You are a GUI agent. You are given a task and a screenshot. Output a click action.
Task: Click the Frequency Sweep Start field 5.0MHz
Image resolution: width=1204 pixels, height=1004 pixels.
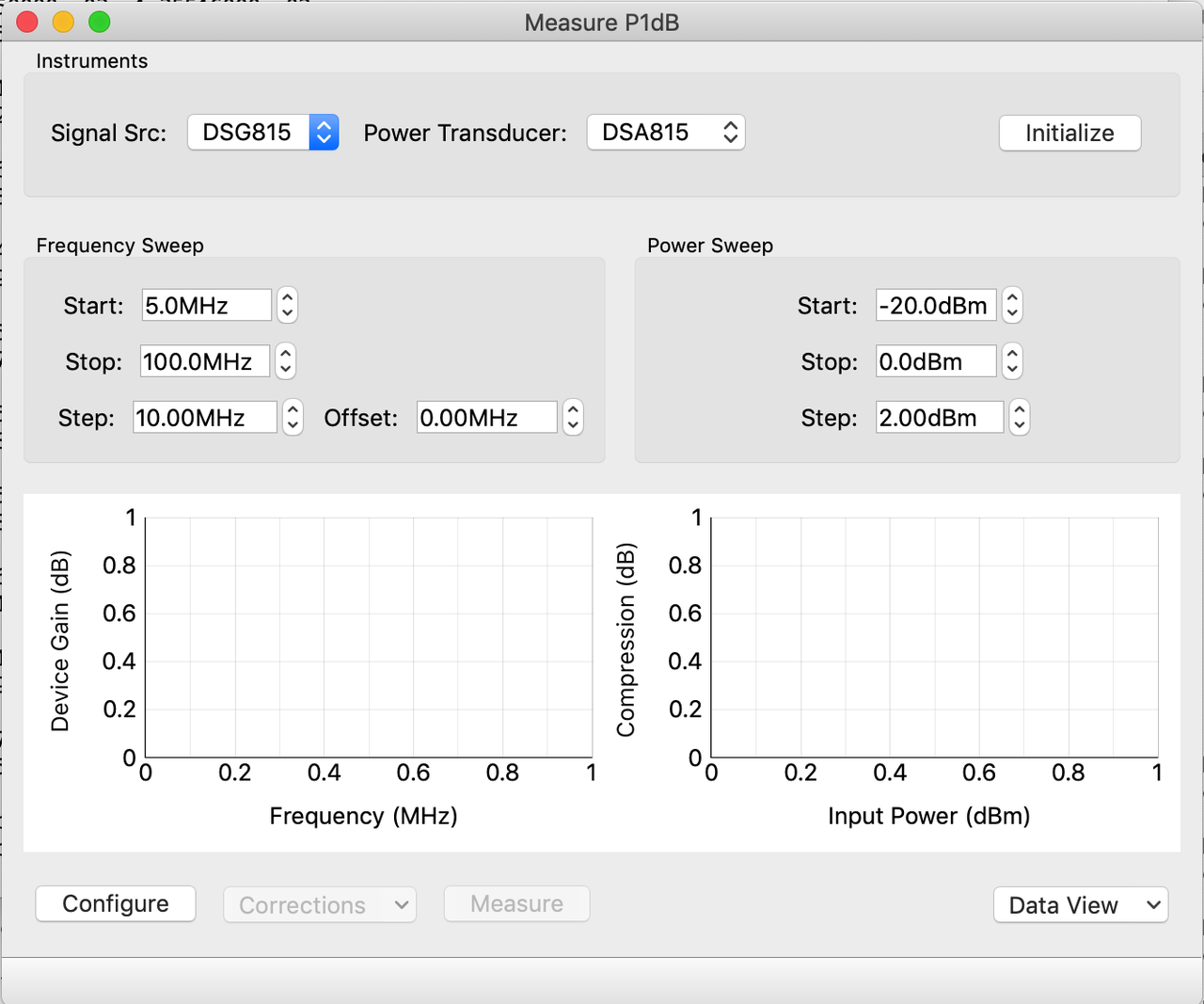coord(207,305)
